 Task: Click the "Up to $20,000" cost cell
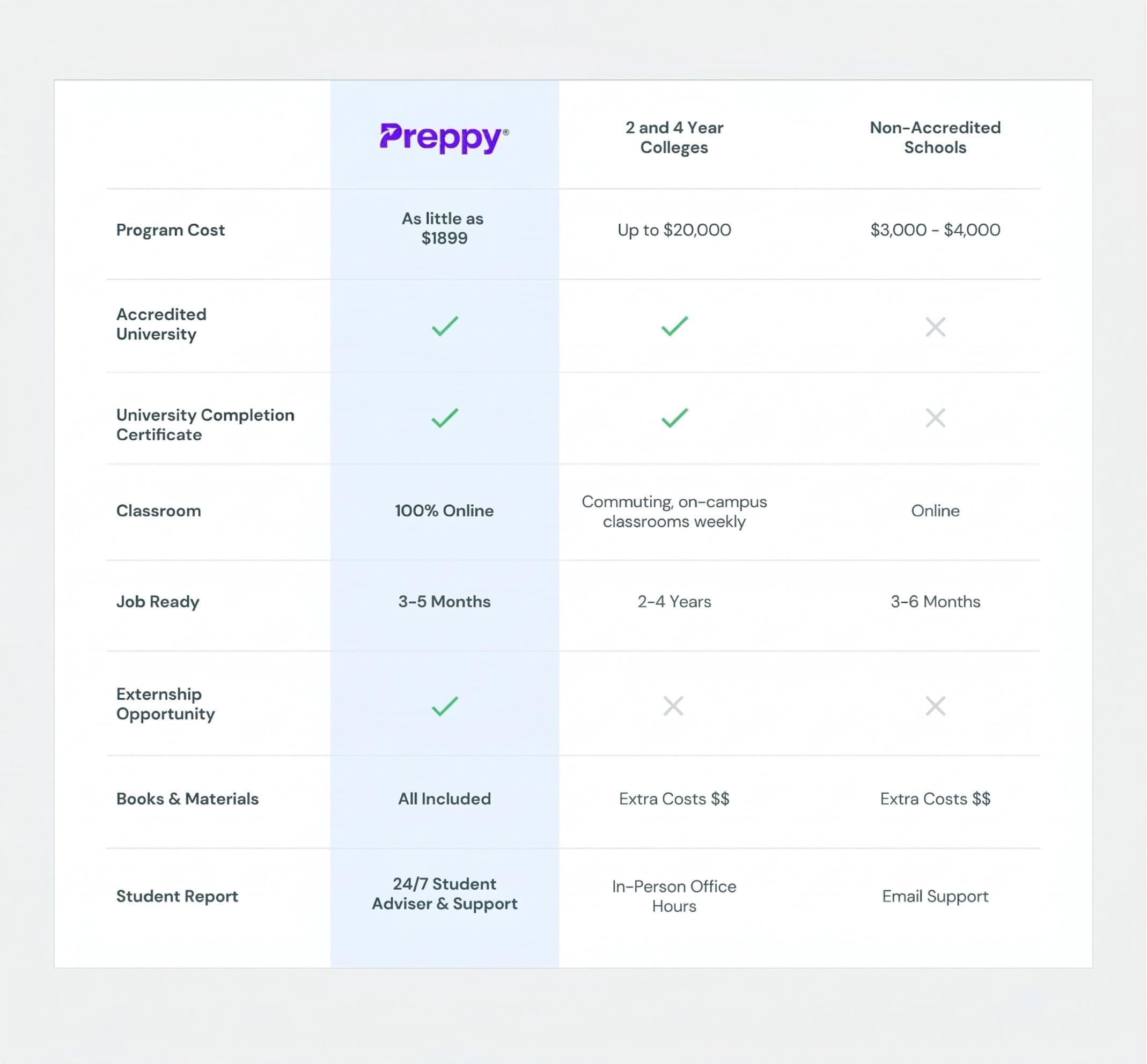click(674, 230)
